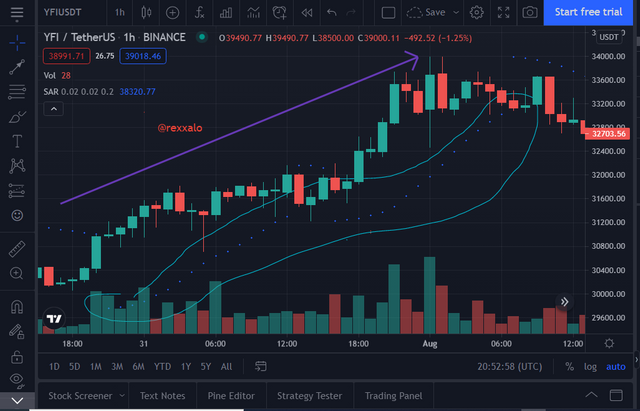The height and width of the screenshot is (411, 640).
Task: Add a compare symbol with plus icon
Action: click(x=172, y=13)
